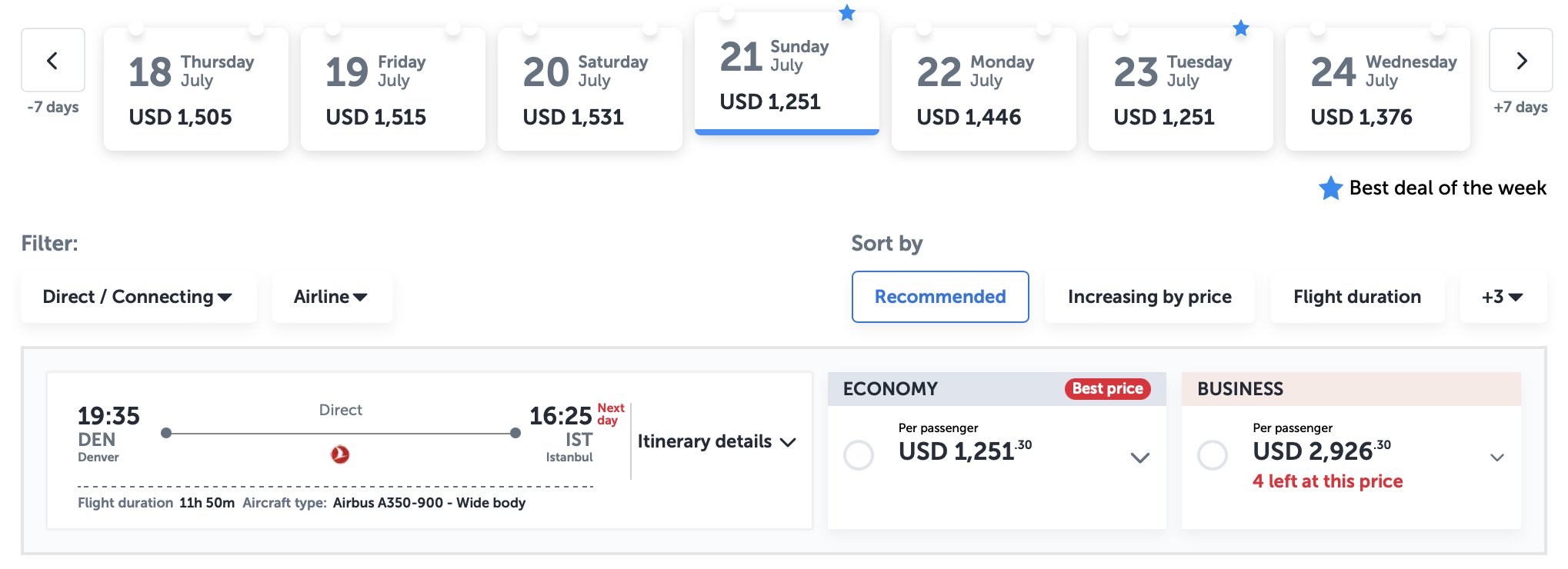1568x569 pixels.
Task: Open the Direct / Connecting filter dropdown
Action: coord(138,297)
